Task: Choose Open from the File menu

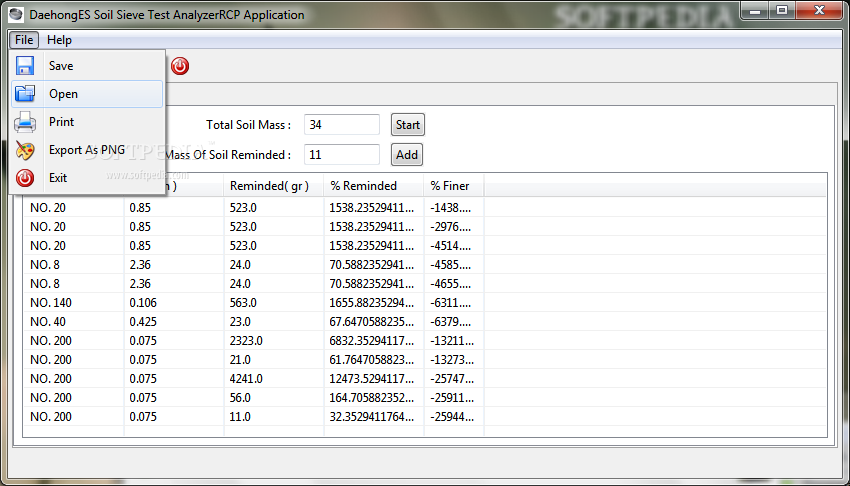Action: coord(87,94)
